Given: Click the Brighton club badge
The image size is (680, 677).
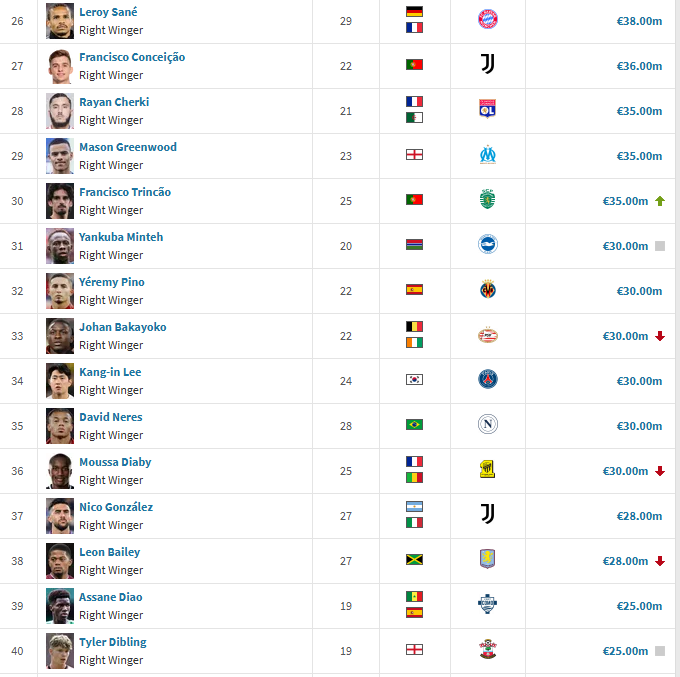Looking at the screenshot, I should 487,244.
